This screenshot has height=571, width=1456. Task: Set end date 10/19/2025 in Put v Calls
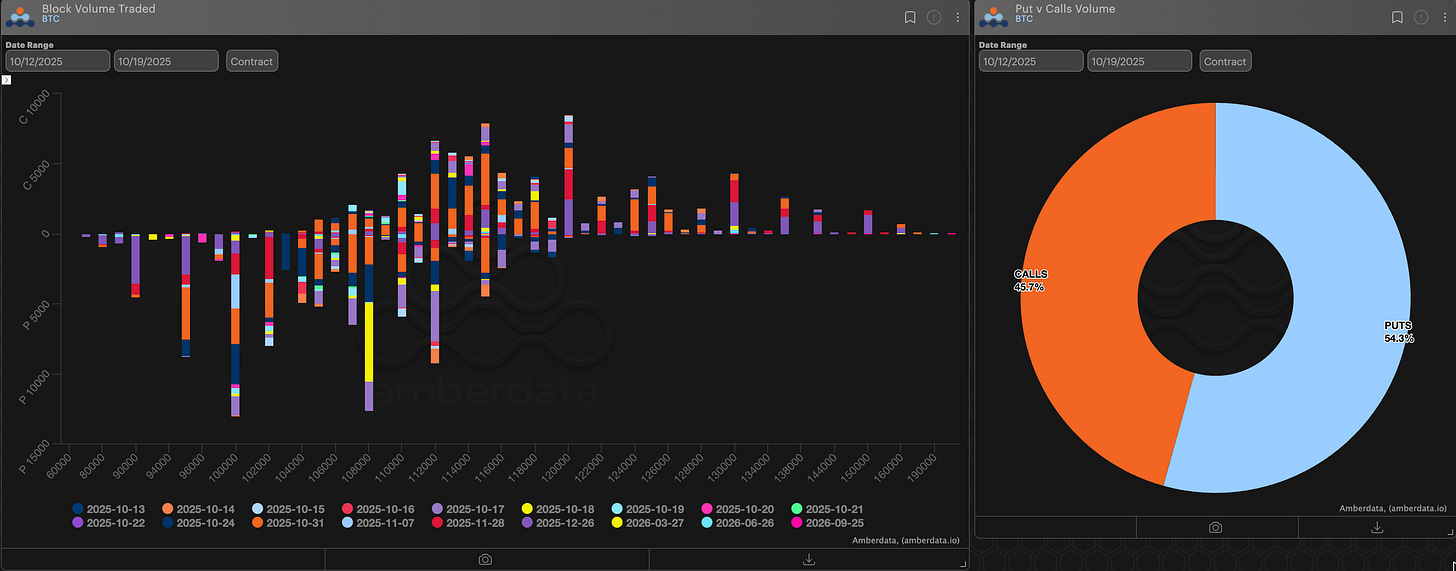[1140, 61]
